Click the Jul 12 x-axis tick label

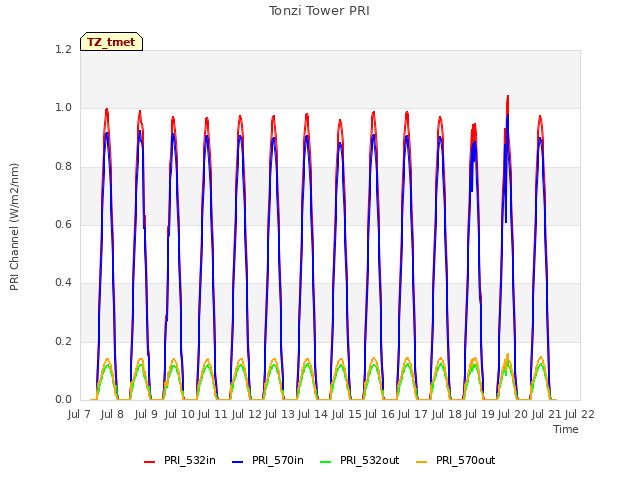(247, 415)
